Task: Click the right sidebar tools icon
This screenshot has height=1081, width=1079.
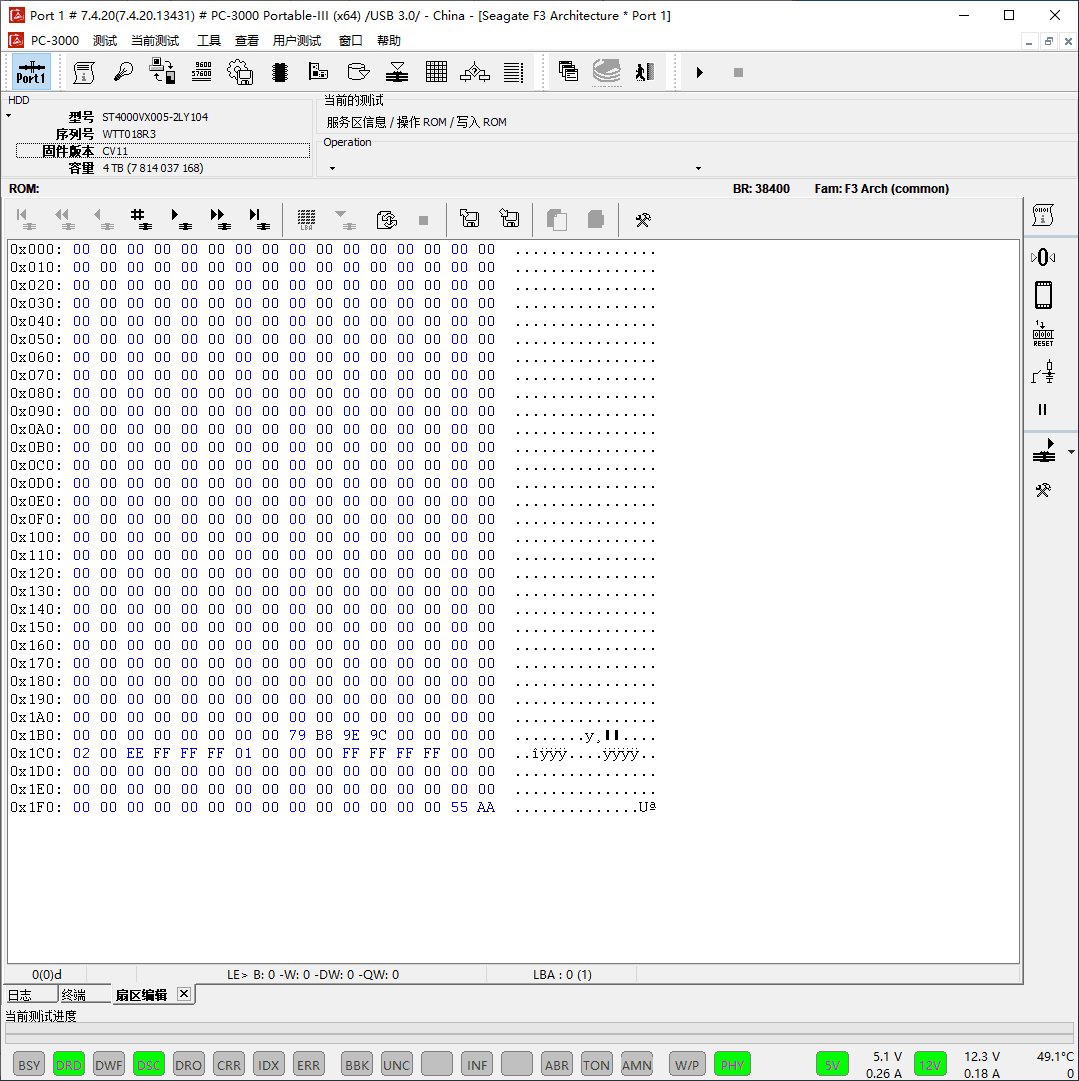Action: click(x=1043, y=490)
